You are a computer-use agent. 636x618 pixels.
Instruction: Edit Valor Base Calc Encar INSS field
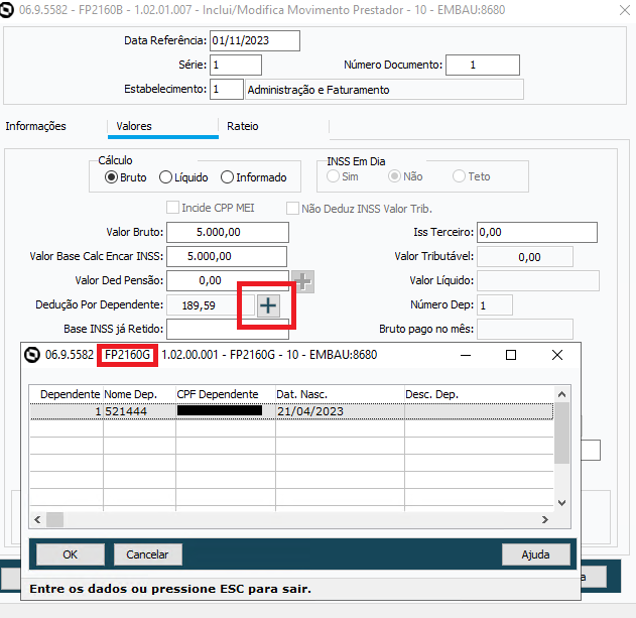pos(227,256)
